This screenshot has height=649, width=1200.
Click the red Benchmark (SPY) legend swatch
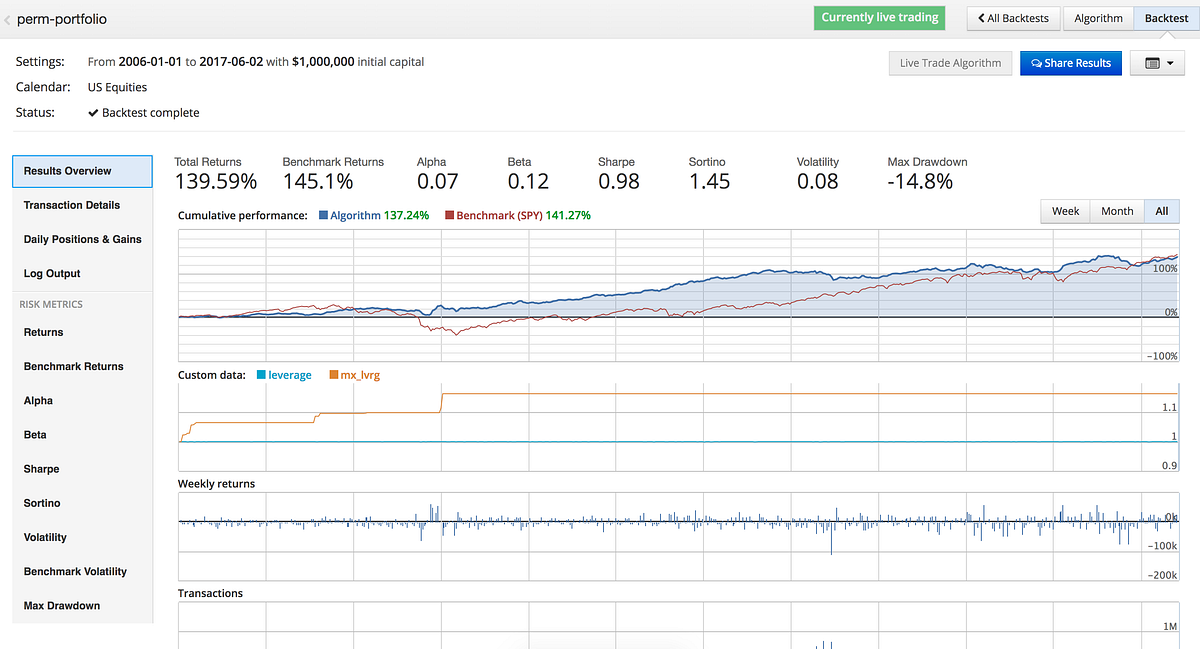(x=450, y=215)
